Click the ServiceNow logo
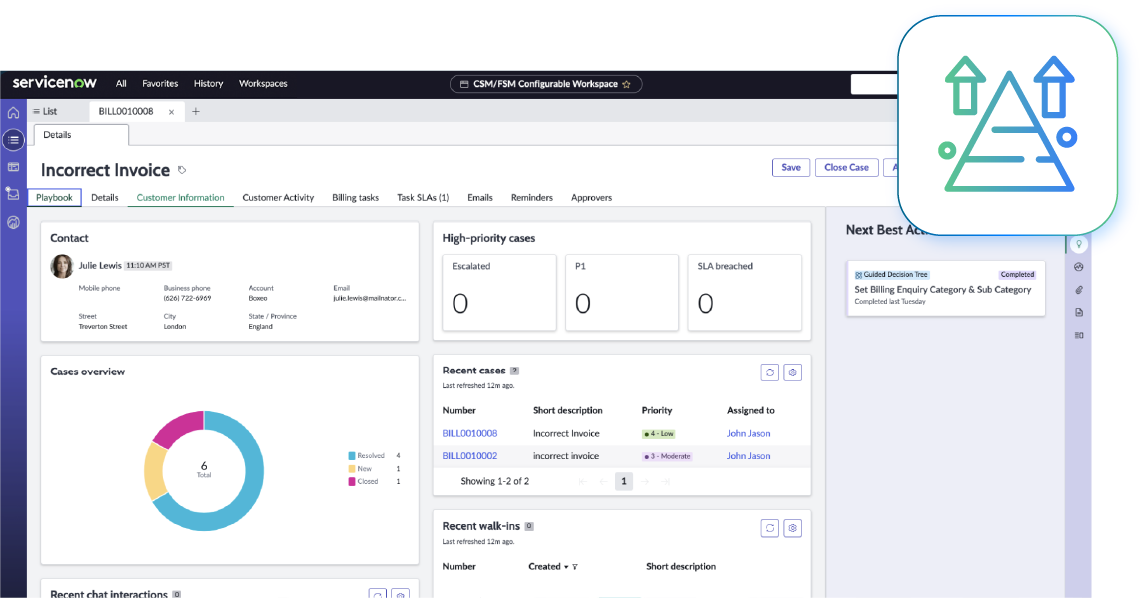This screenshot has width=1144, height=598. coord(55,82)
